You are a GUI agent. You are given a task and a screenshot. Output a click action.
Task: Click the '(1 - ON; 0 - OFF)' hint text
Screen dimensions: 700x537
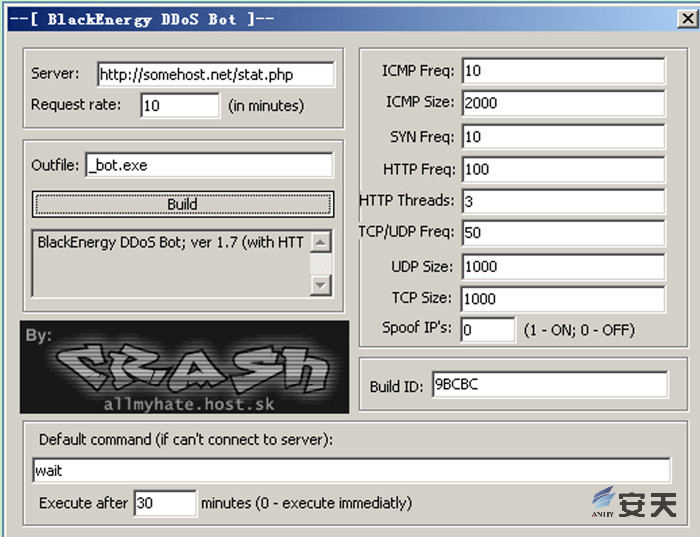pyautogui.click(x=579, y=330)
